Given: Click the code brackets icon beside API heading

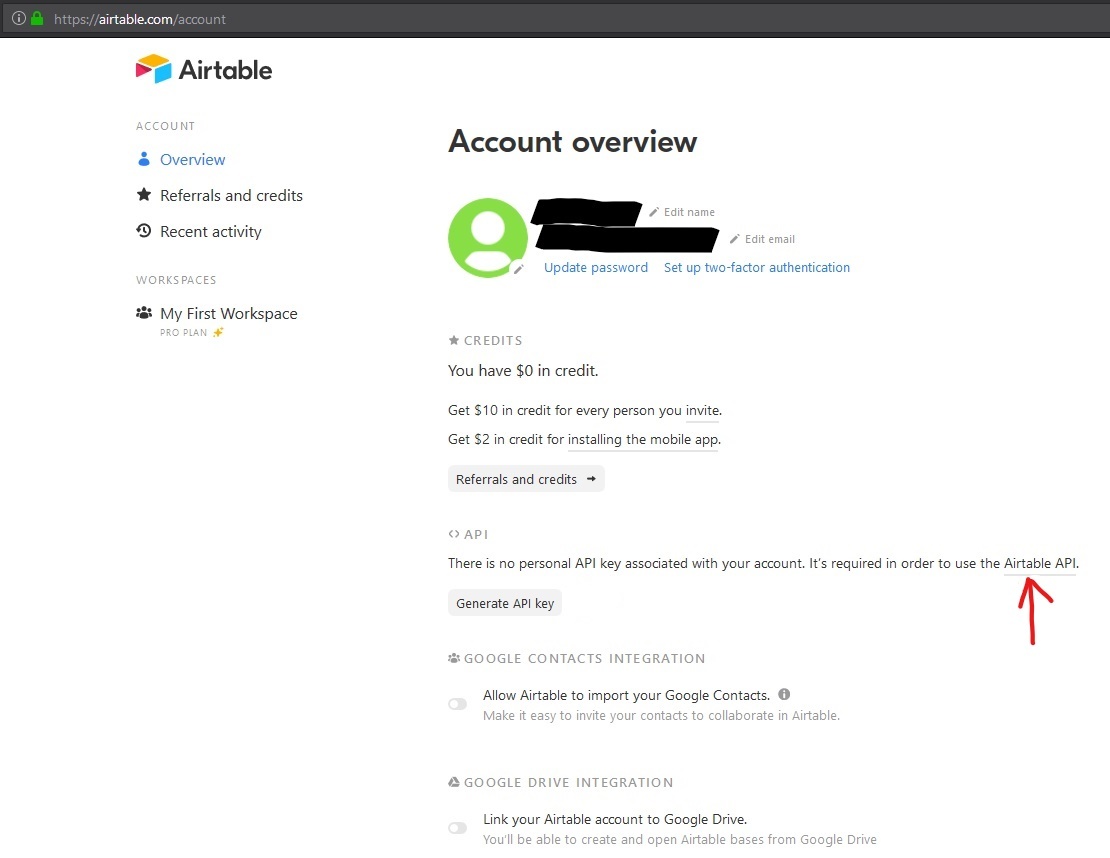Looking at the screenshot, I should point(452,534).
